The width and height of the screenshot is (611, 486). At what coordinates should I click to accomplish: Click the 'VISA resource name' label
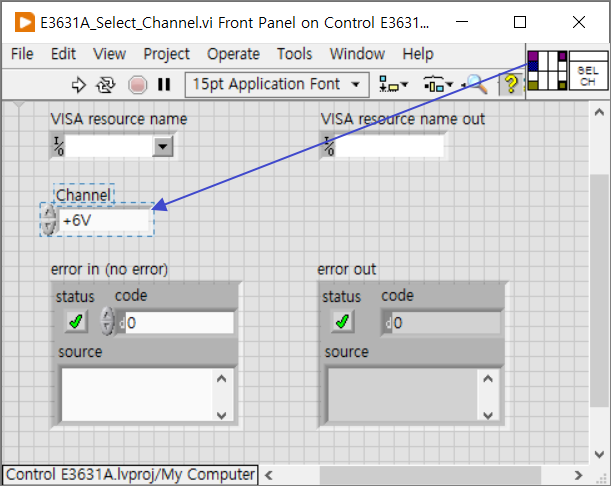[x=119, y=119]
